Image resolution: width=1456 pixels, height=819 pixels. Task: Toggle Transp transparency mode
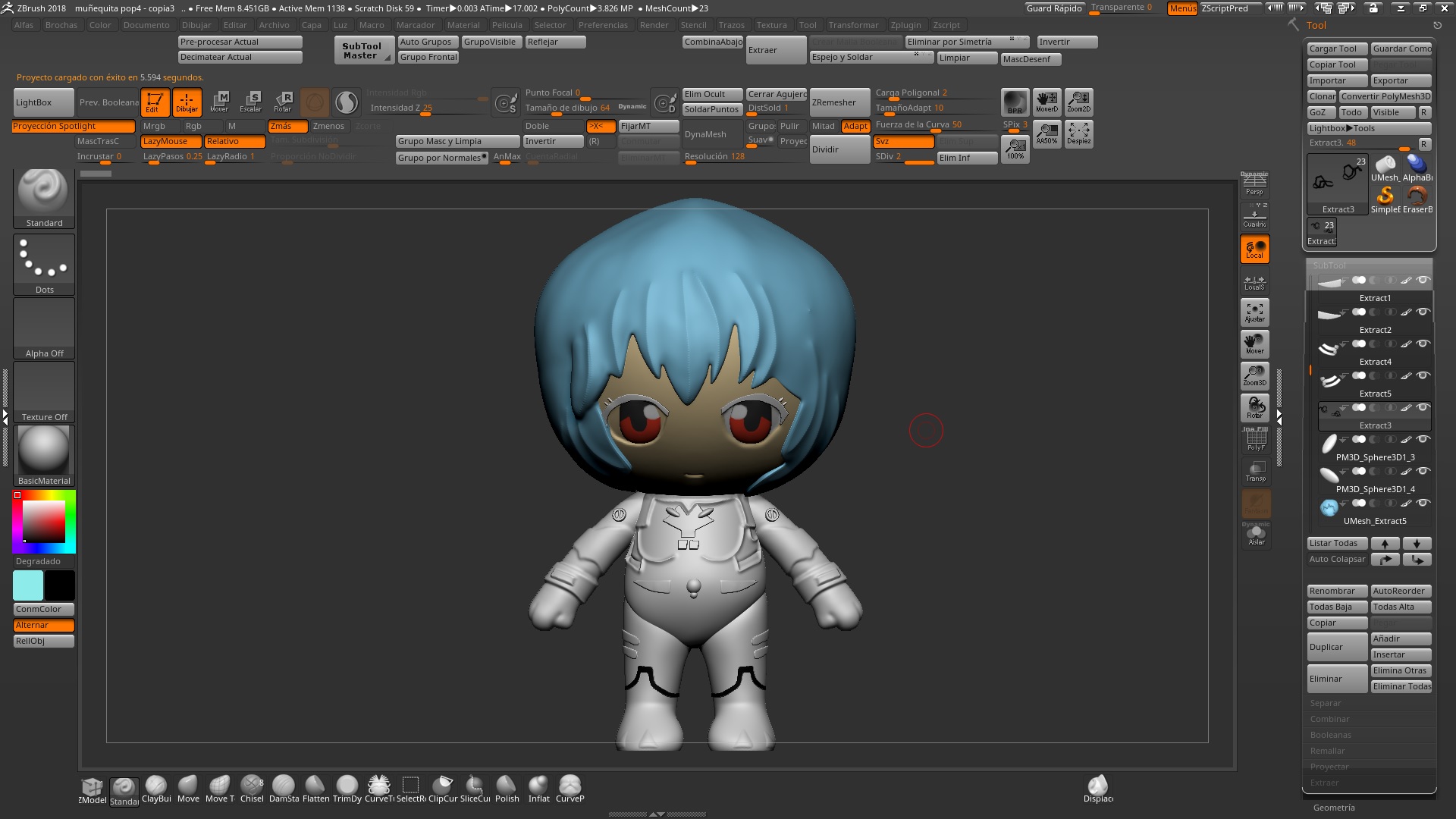[x=1255, y=472]
